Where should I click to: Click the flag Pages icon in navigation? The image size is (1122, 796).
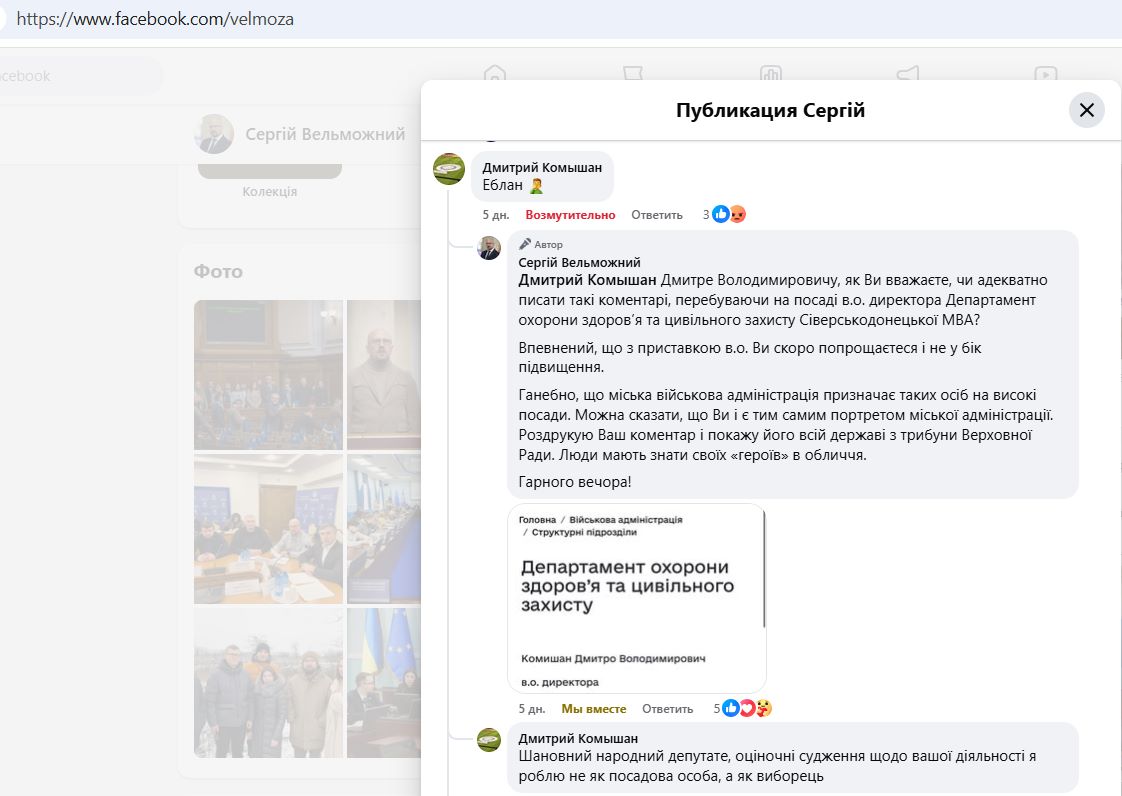[632, 75]
